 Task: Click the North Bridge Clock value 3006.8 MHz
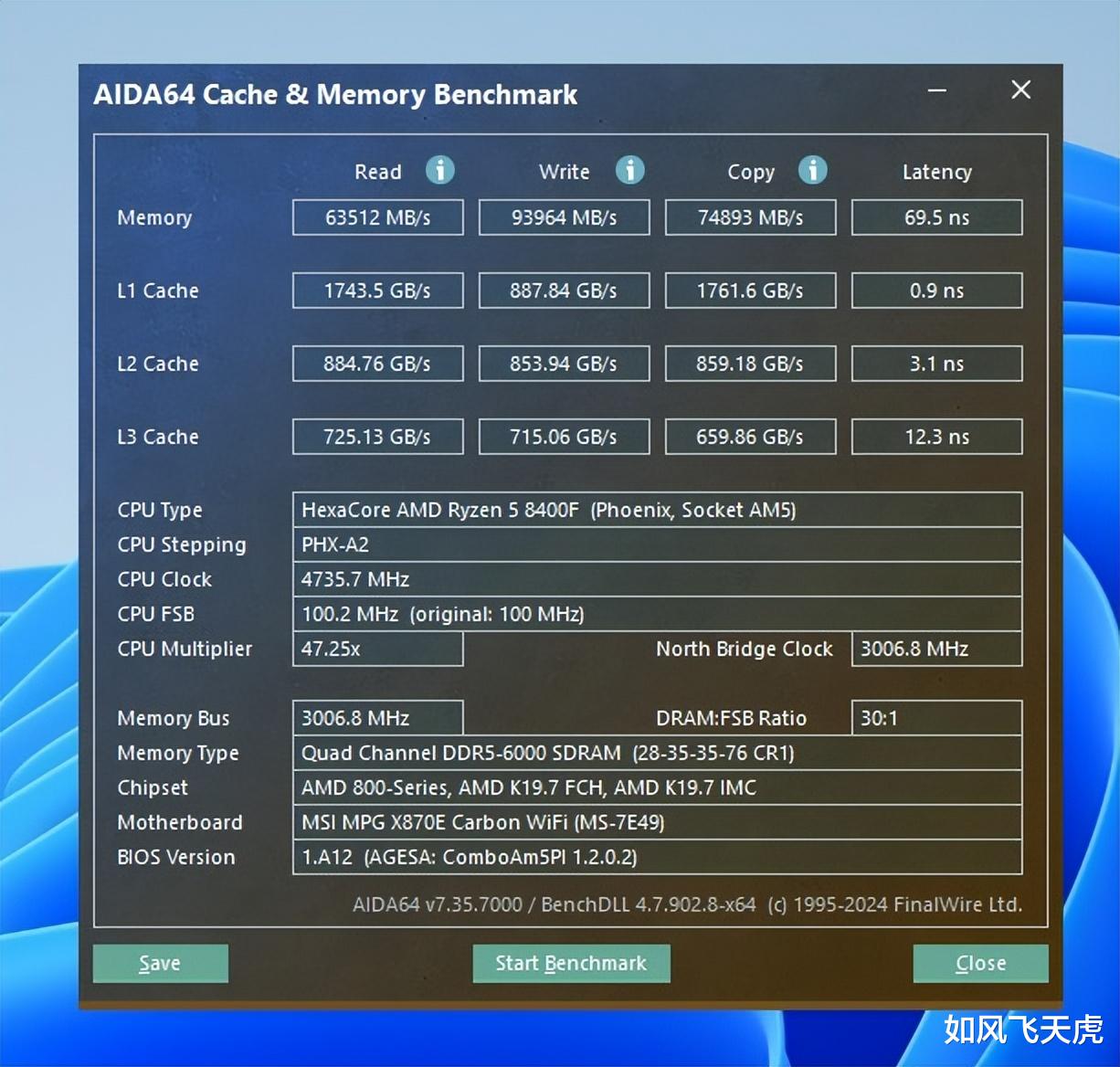(937, 649)
